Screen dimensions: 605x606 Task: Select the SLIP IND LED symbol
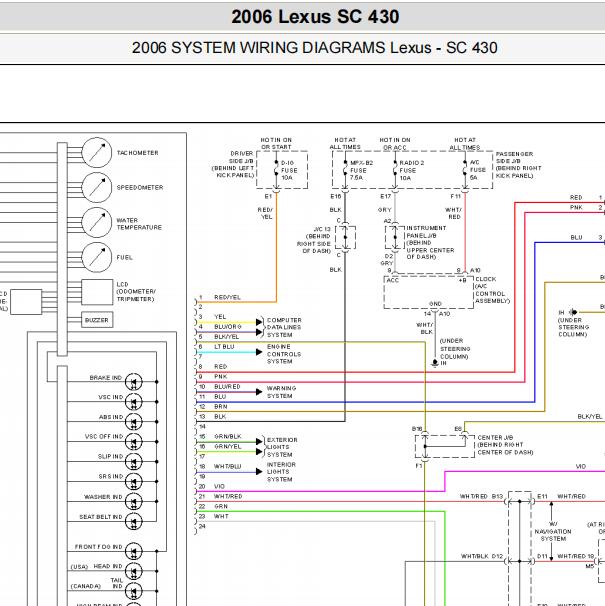(134, 461)
